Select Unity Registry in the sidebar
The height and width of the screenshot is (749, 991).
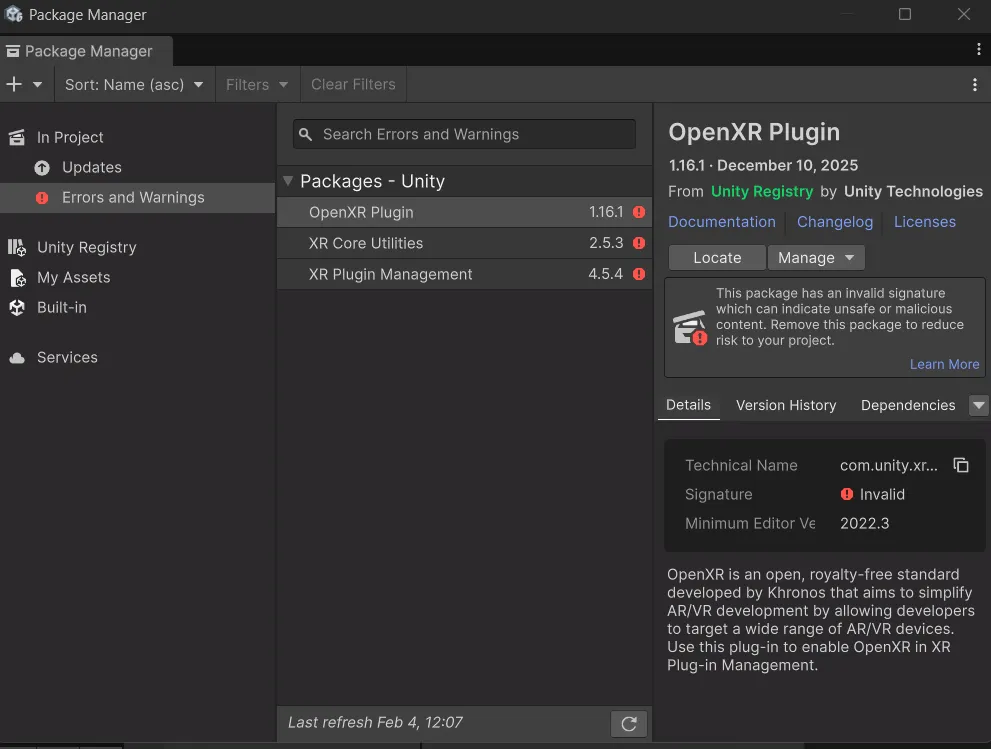click(x=86, y=247)
